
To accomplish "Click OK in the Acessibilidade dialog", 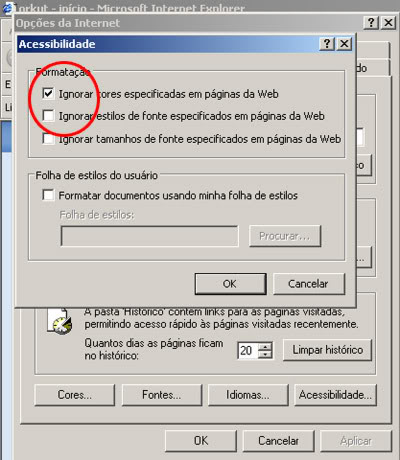I will click(x=230, y=284).
